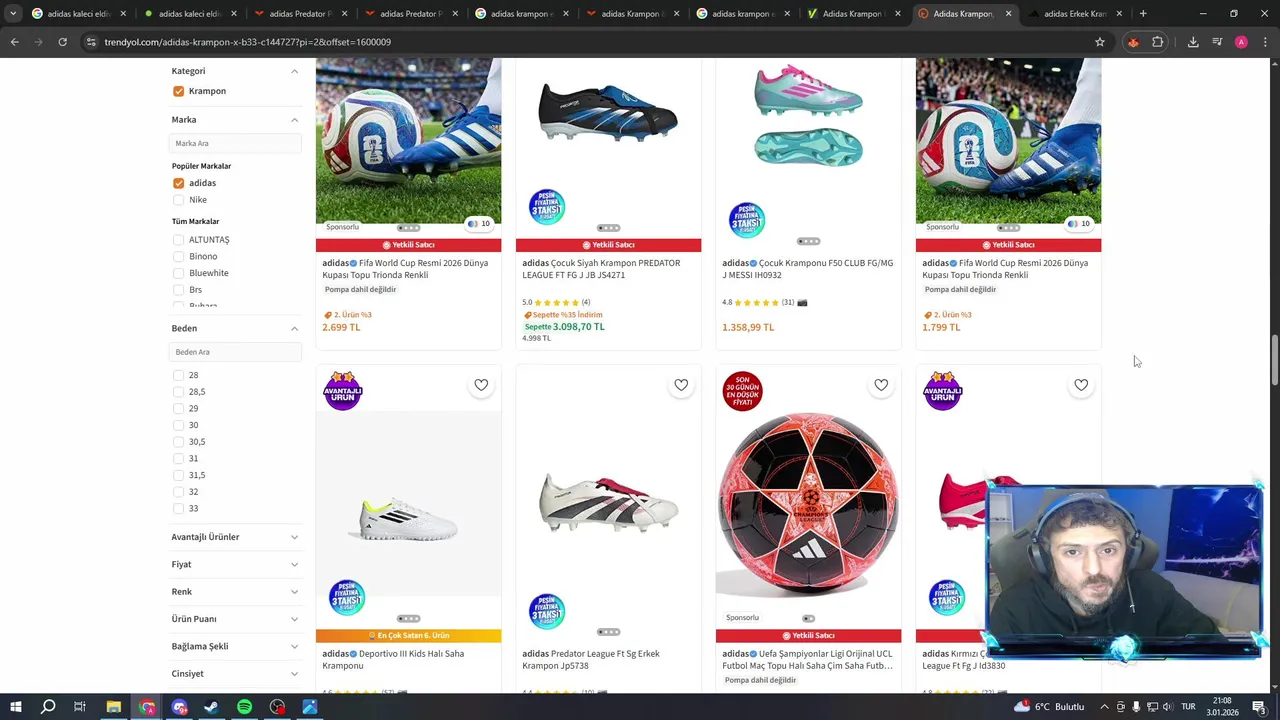Open the 6°C Bulutlu weather widget
Image resolution: width=1280 pixels, height=720 pixels.
(1049, 707)
